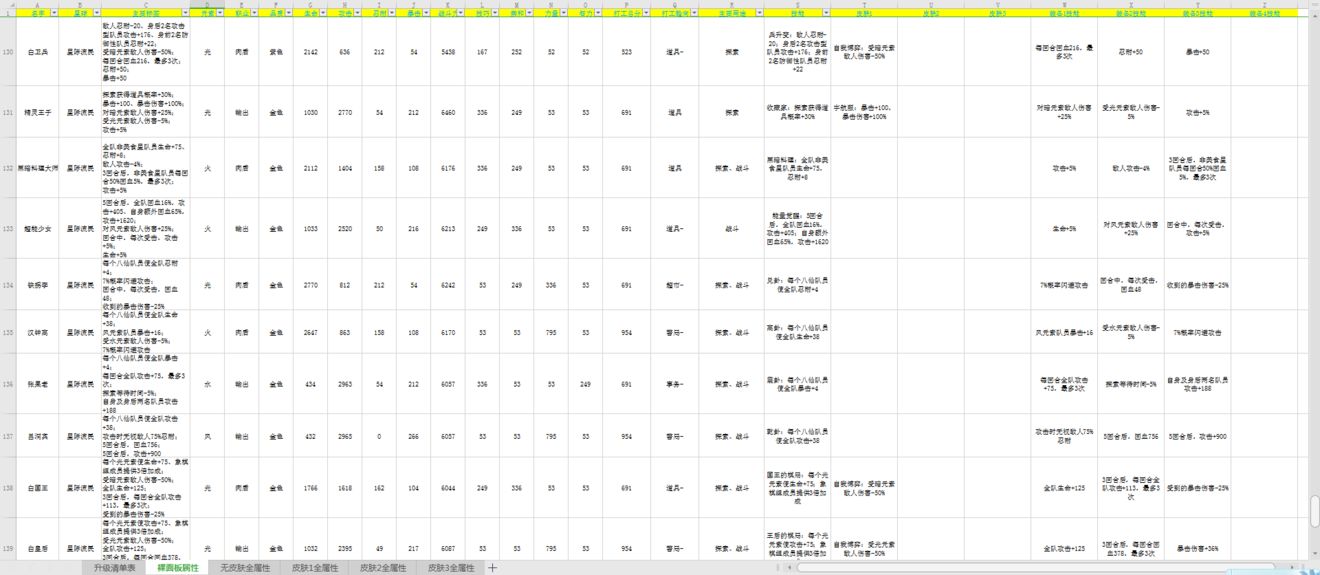This screenshot has width=1320, height=575.
Task: Click the cell with value 6213
Action: coord(448,229)
